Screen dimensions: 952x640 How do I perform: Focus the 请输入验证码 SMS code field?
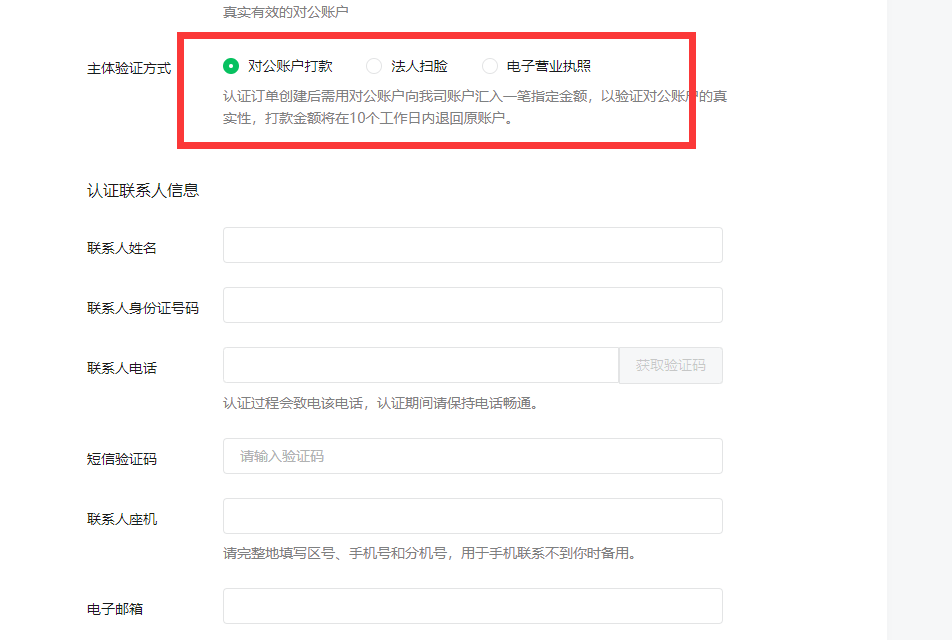click(472, 456)
